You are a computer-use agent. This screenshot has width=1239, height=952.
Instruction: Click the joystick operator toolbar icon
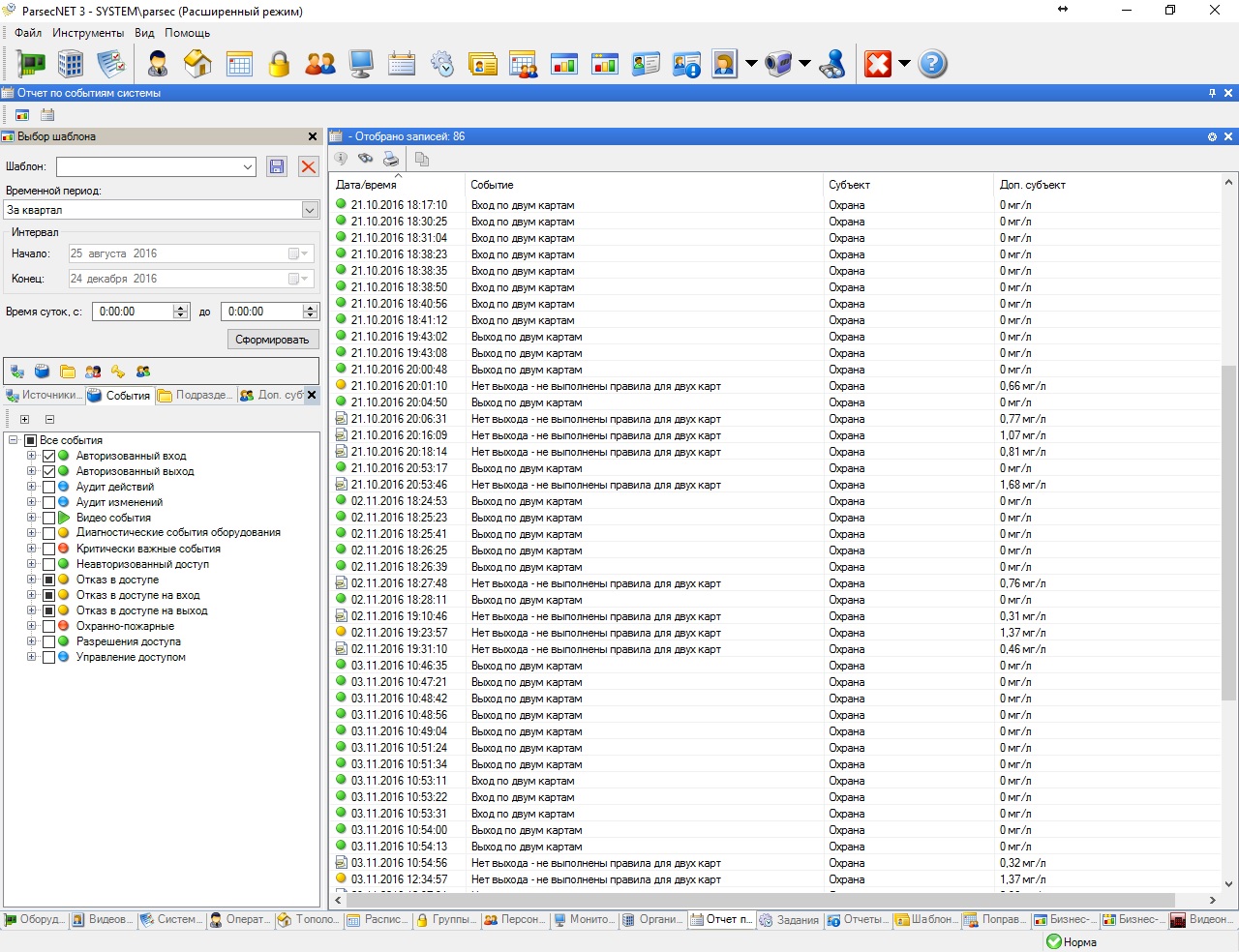point(832,64)
